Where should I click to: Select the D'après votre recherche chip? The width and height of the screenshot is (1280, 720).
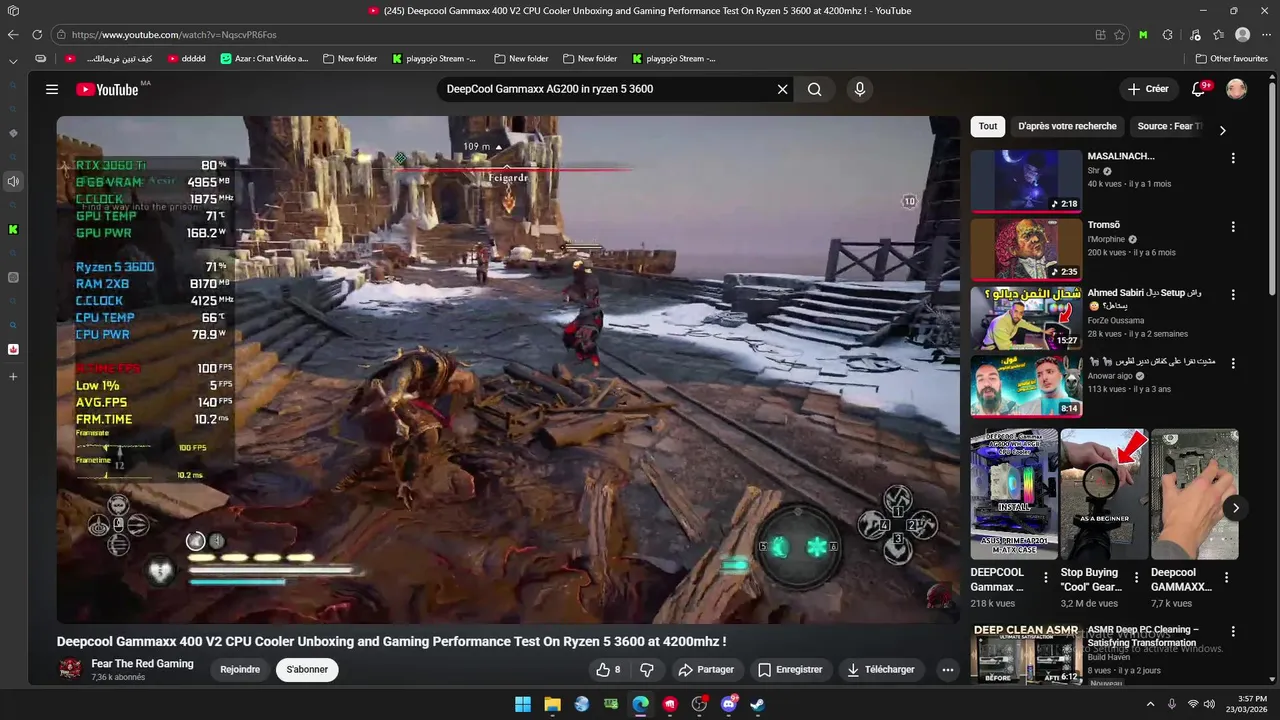point(1067,126)
